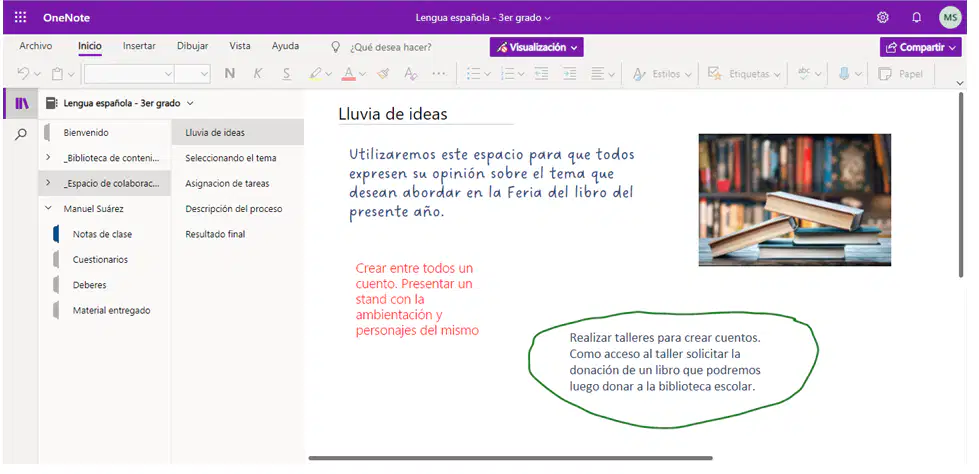Image resolution: width=979 pixels, height=474 pixels.
Task: Switch to the Ayuda tab
Action: click(x=285, y=46)
